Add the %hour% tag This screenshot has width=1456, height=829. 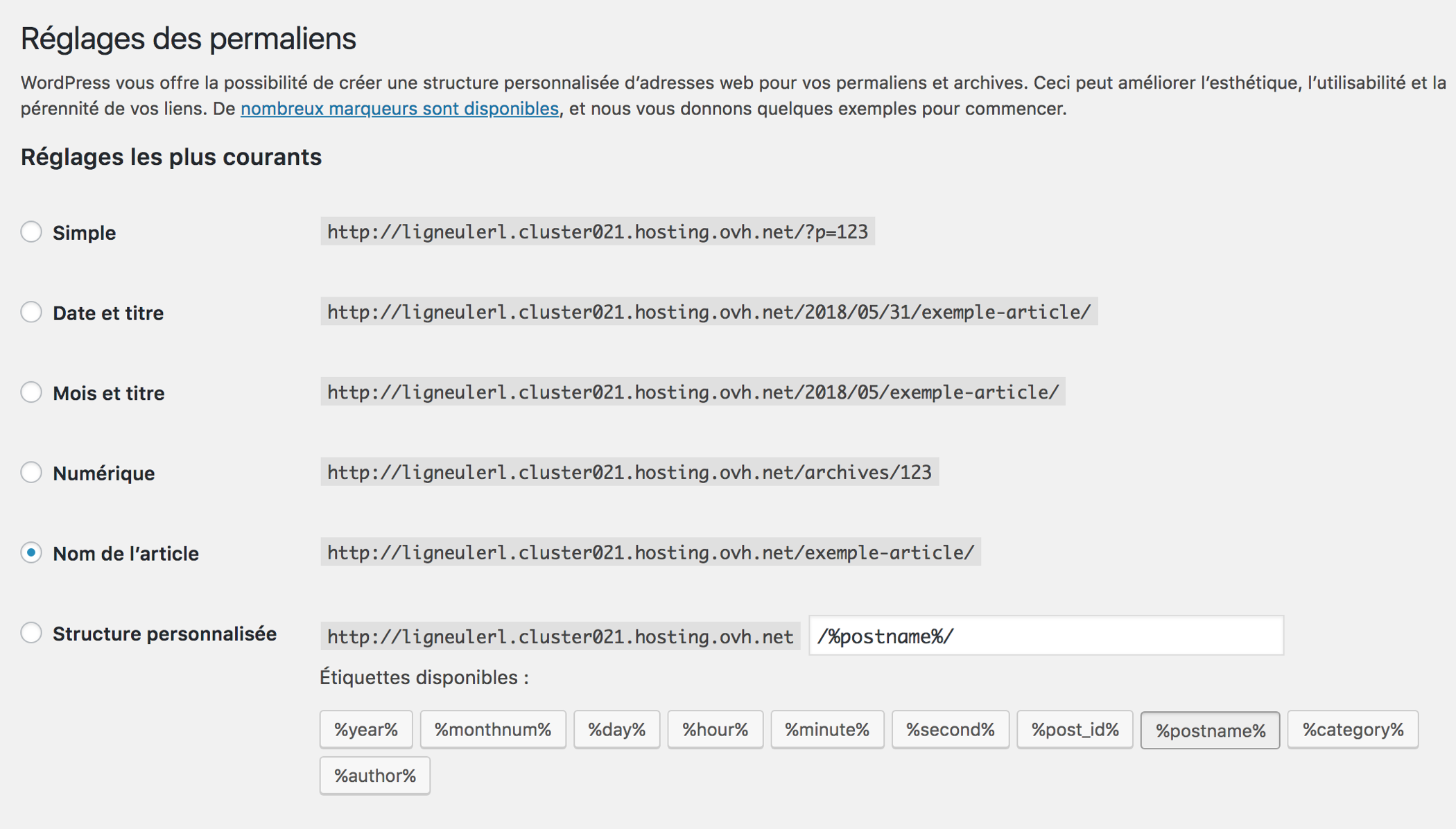[715, 729]
